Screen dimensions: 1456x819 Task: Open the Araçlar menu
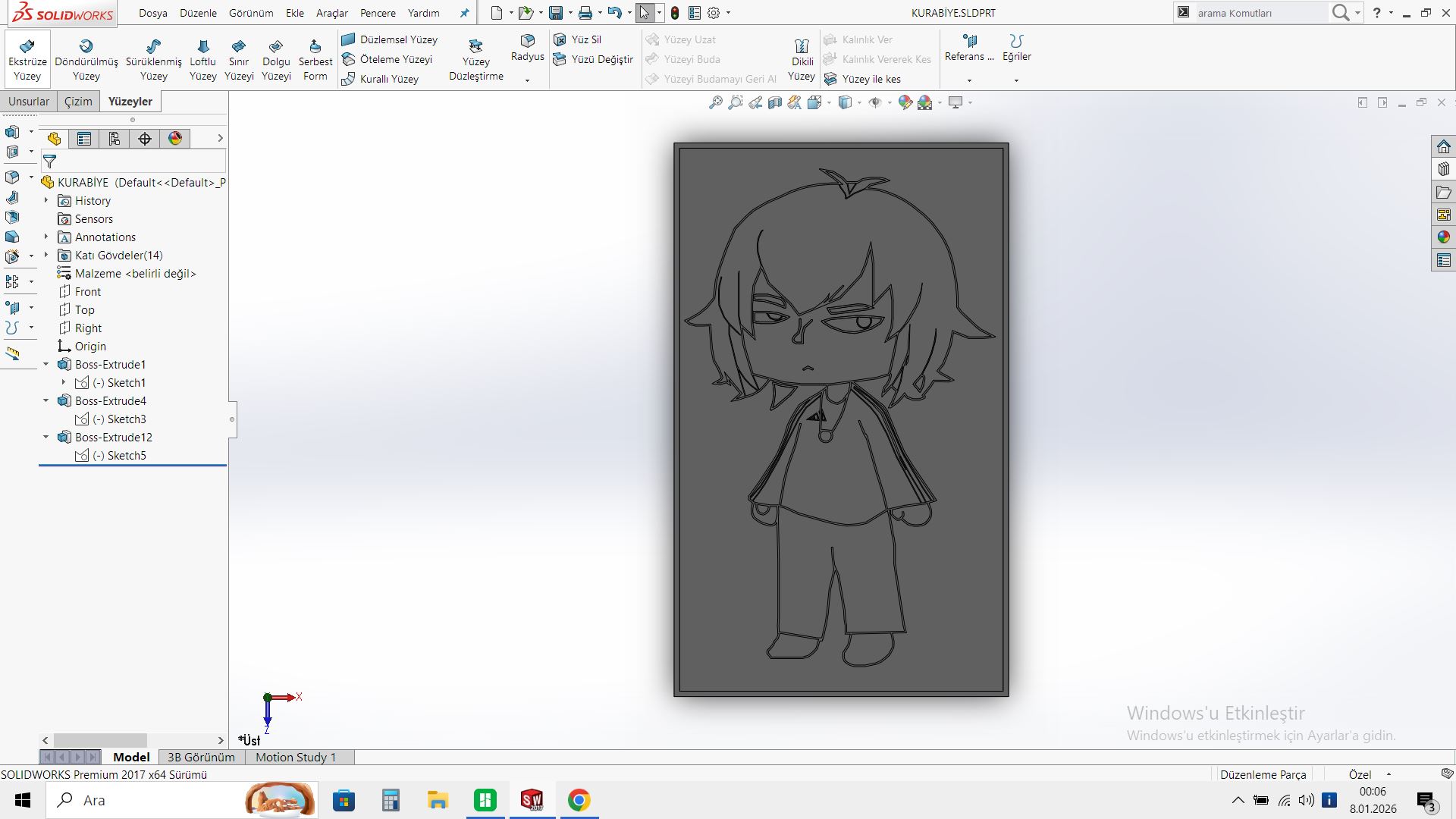(x=331, y=13)
